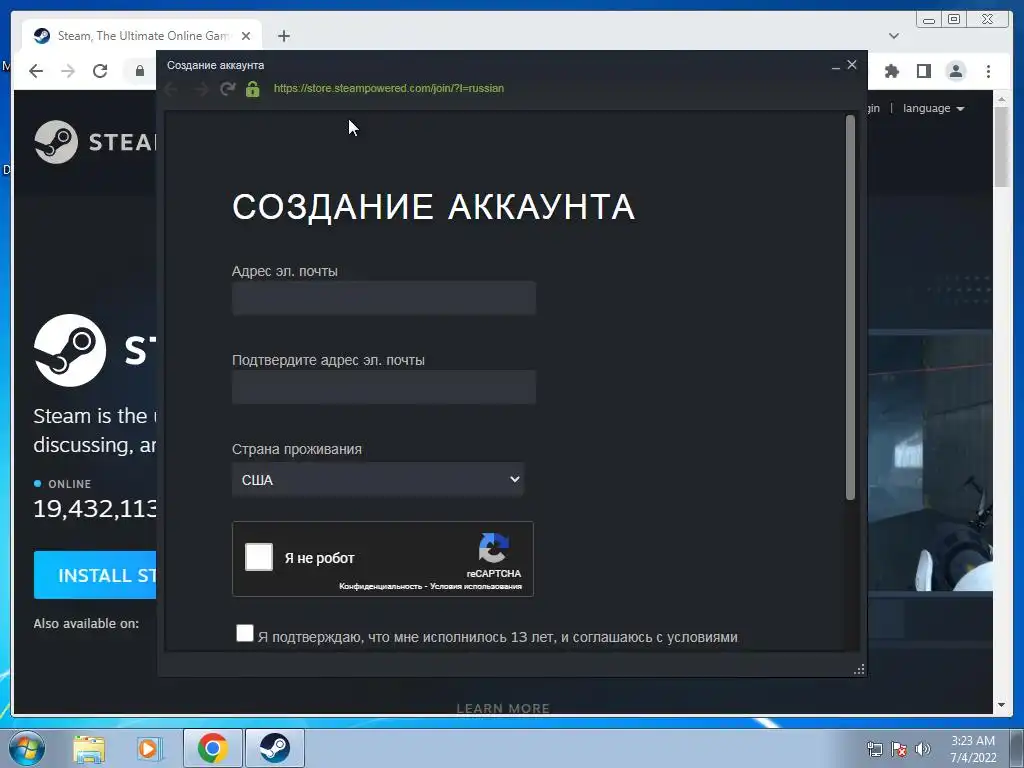Click the store.steampowered.com join URL

(x=389, y=88)
